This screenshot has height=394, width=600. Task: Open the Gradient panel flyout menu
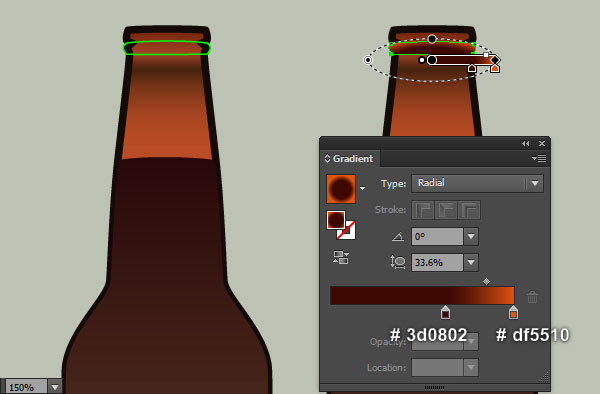[539, 158]
